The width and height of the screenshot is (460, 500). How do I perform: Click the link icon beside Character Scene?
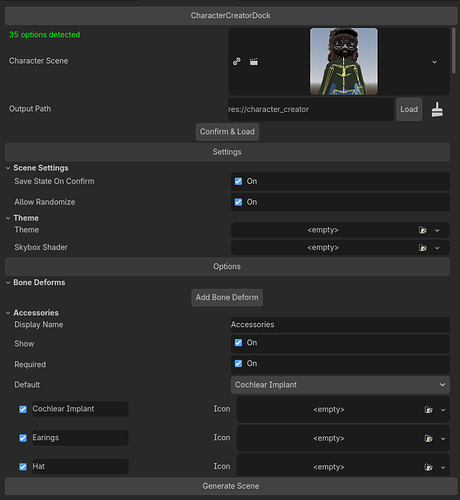pyautogui.click(x=237, y=62)
